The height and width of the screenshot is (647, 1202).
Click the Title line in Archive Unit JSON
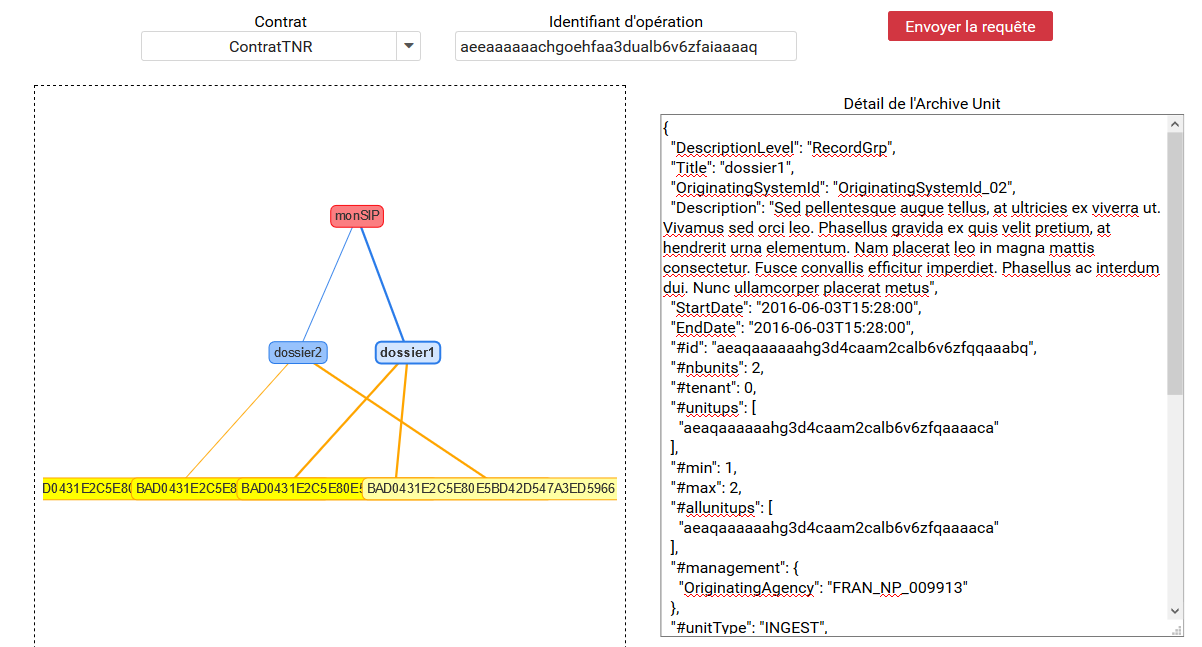[732, 168]
